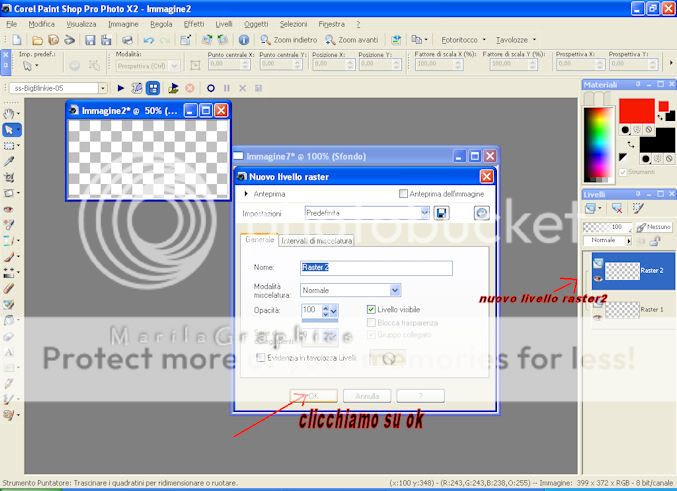Toggle script execution mode blue icon
The height and width of the screenshot is (491, 677).
click(153, 88)
